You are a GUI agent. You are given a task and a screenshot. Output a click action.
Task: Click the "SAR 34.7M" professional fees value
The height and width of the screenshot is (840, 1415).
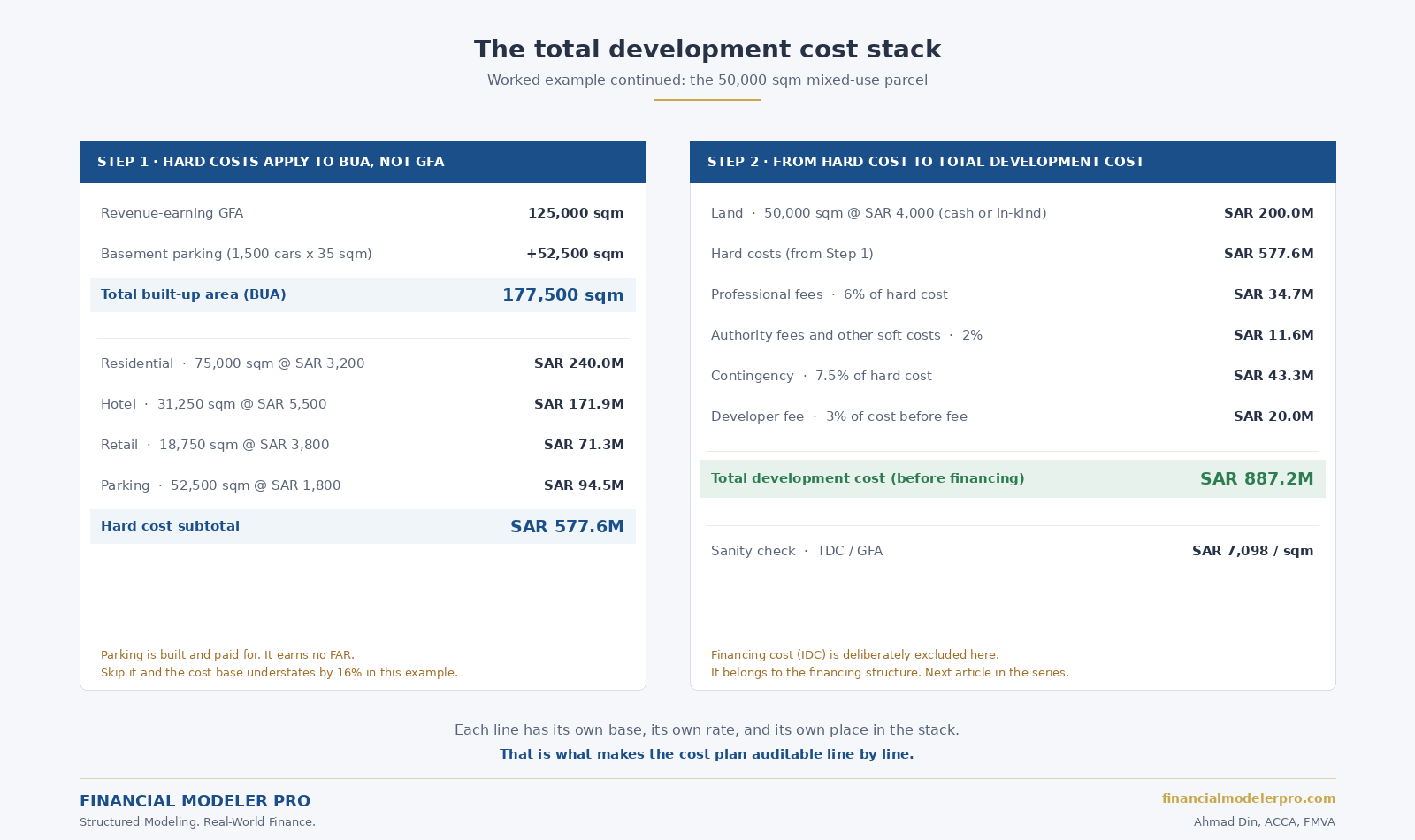[1273, 294]
